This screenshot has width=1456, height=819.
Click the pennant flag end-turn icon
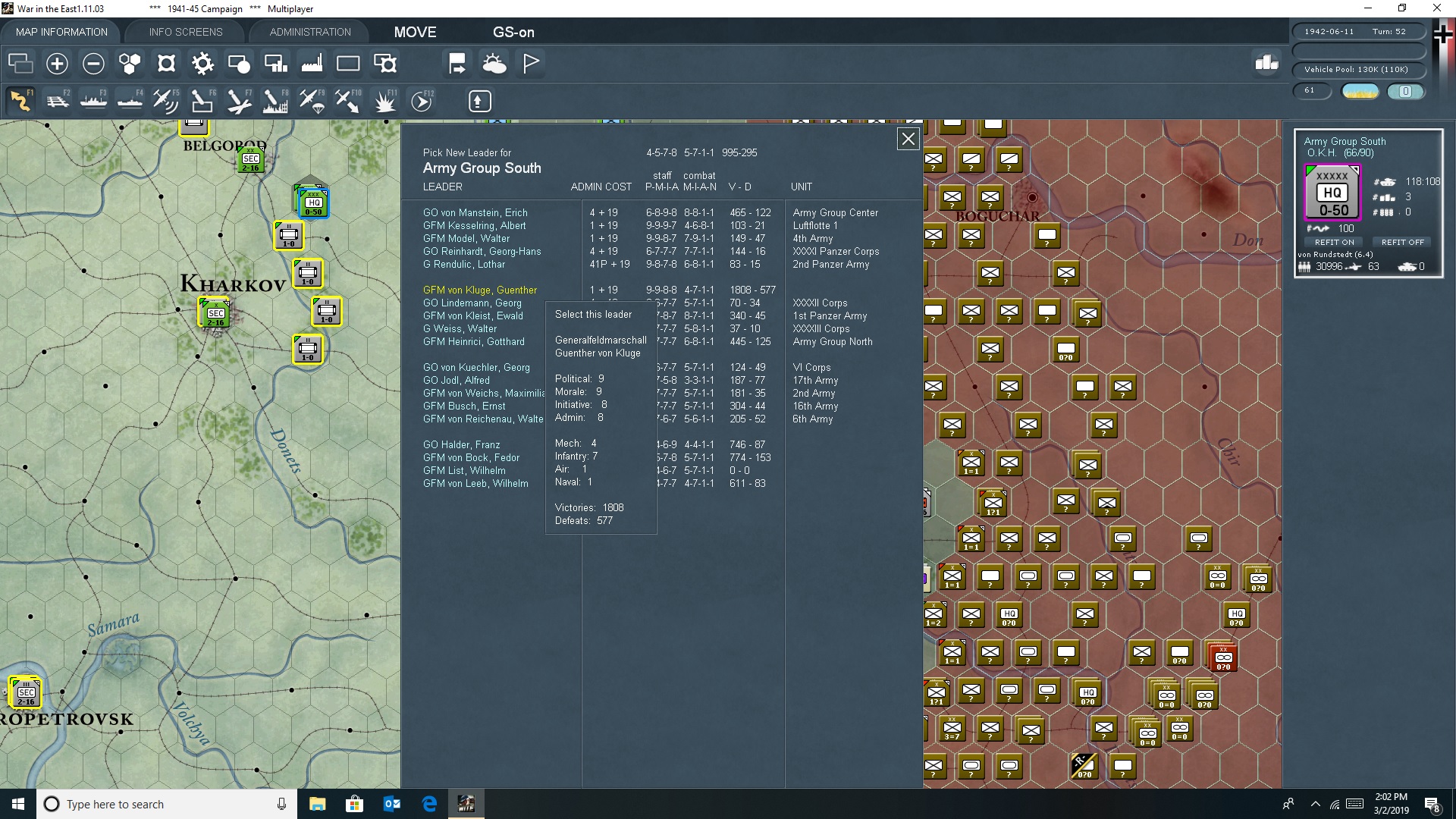pos(531,64)
